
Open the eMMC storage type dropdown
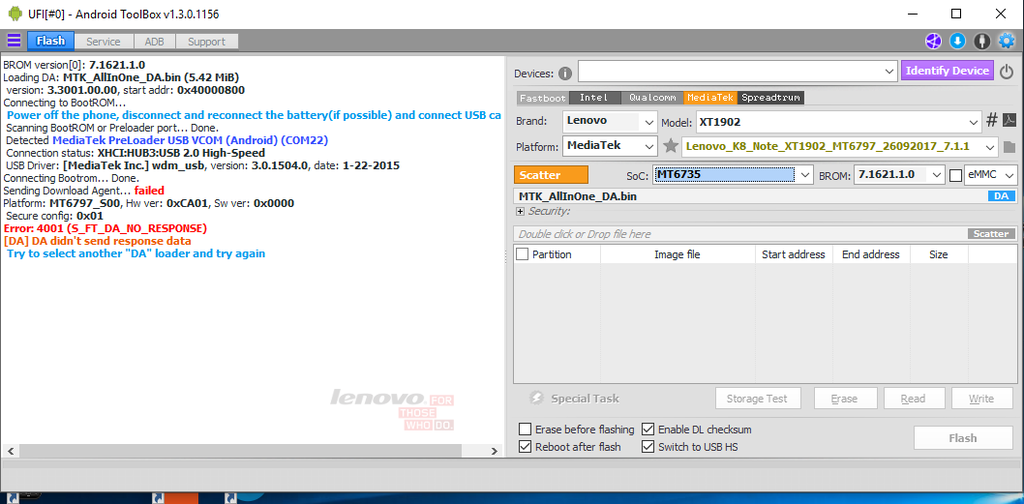(1010, 175)
